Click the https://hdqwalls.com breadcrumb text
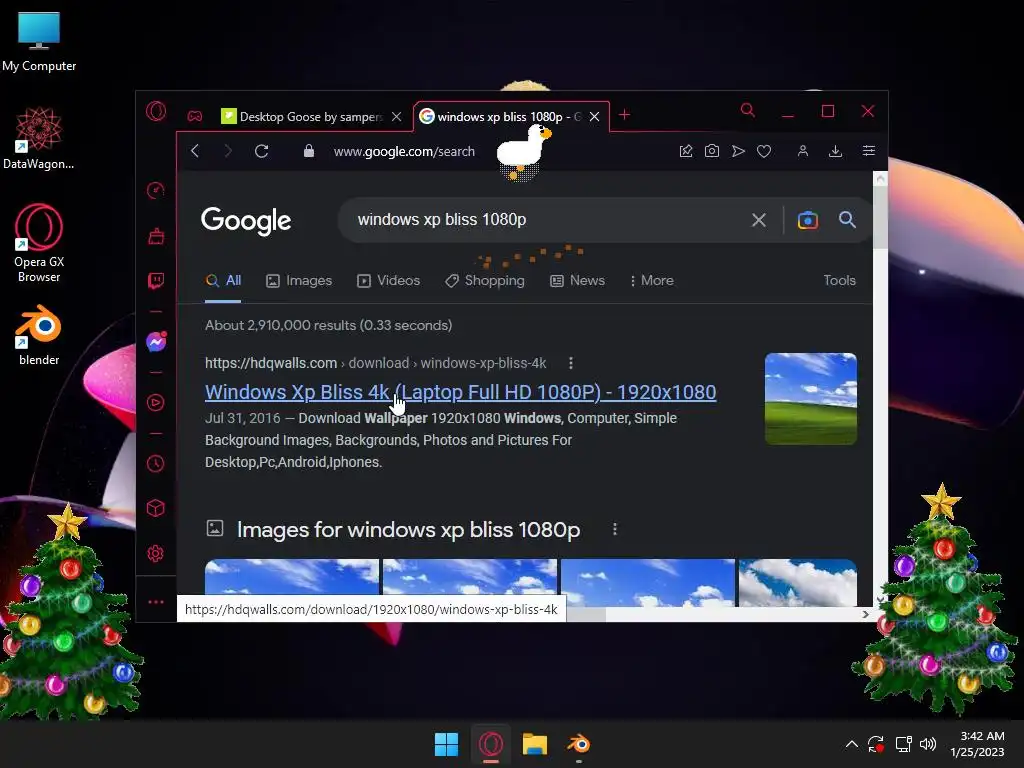 [x=271, y=363]
